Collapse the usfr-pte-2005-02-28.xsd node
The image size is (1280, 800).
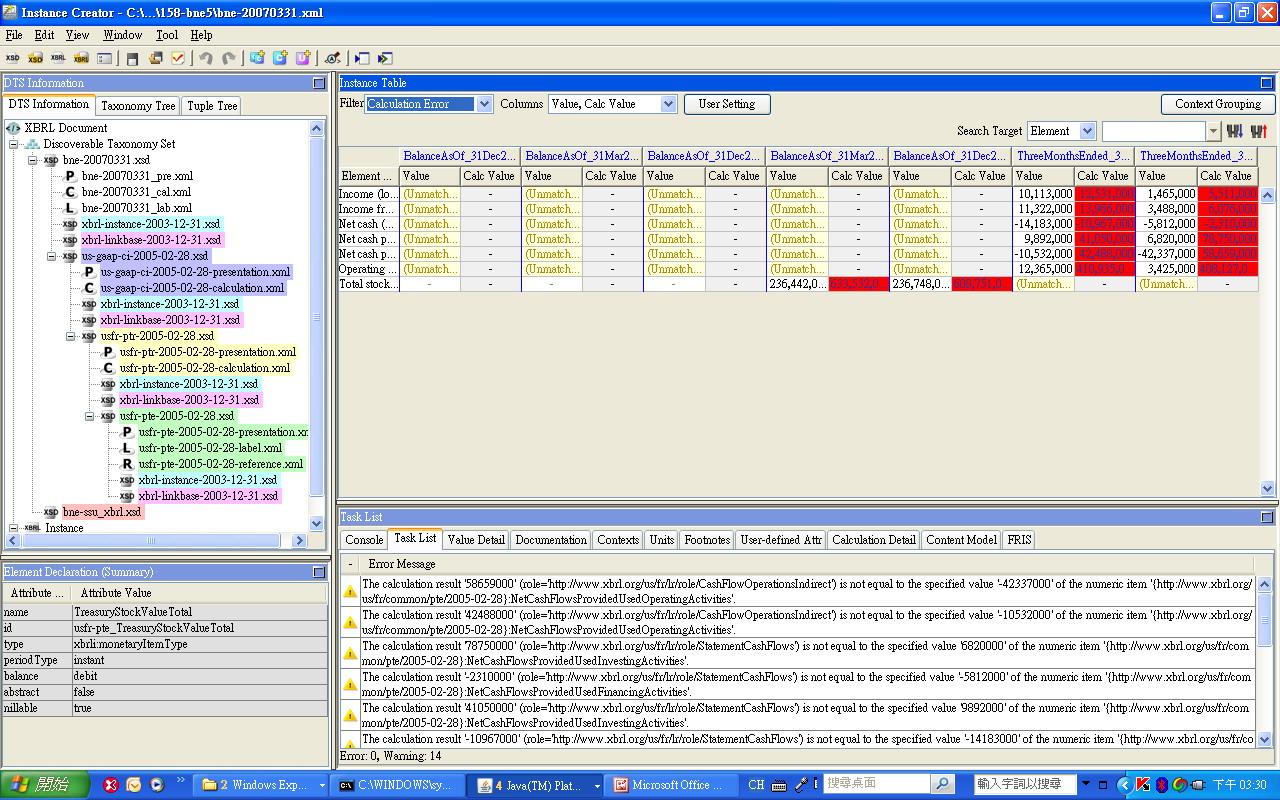pos(90,416)
